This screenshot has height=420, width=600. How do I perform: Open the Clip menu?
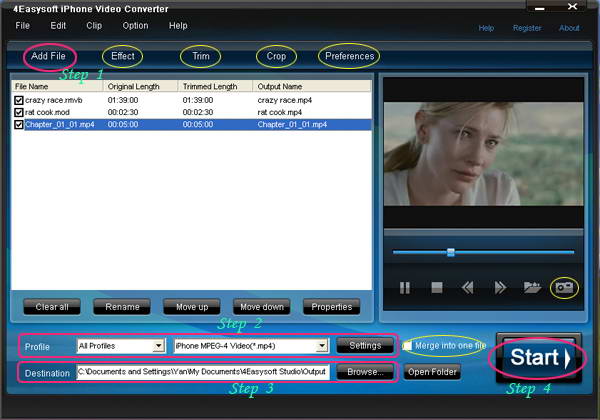(x=94, y=26)
